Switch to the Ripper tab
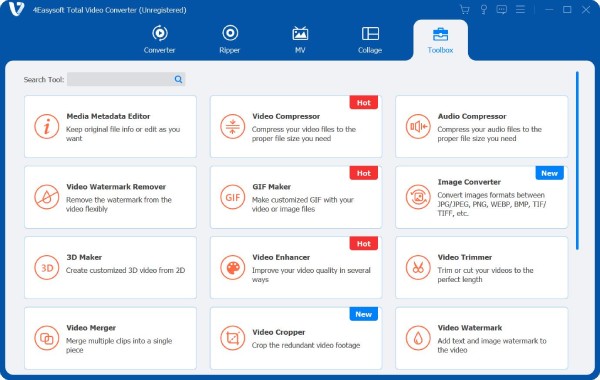 click(230, 40)
